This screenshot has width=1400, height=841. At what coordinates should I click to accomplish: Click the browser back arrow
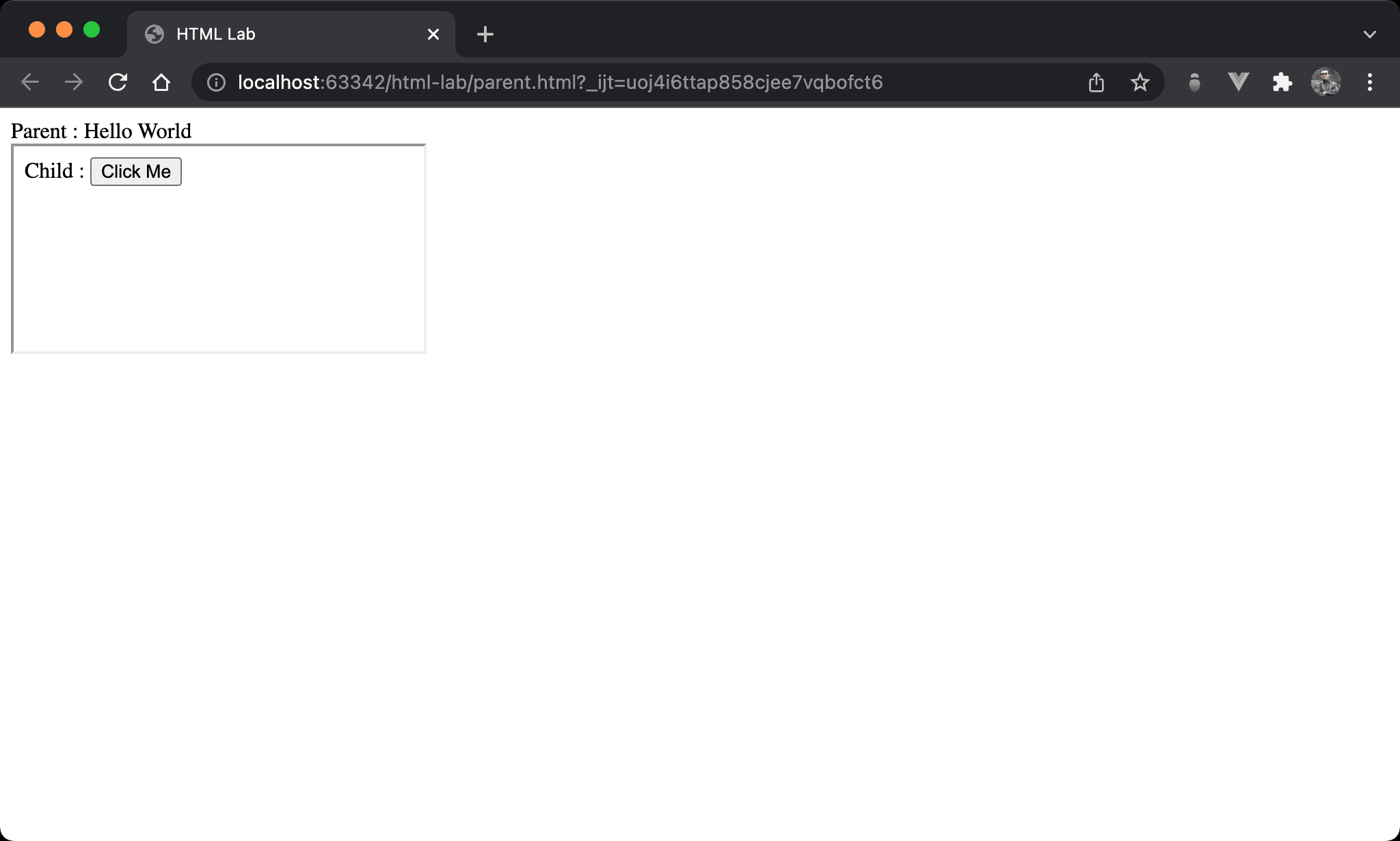coord(30,83)
